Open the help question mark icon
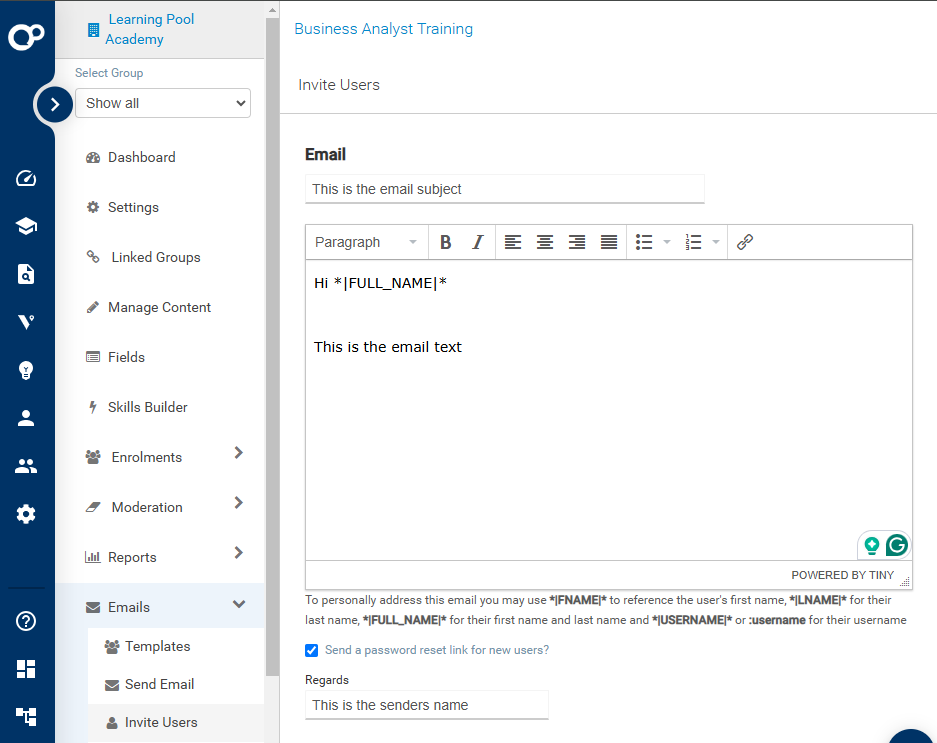The width and height of the screenshot is (937, 743). [x=26, y=621]
